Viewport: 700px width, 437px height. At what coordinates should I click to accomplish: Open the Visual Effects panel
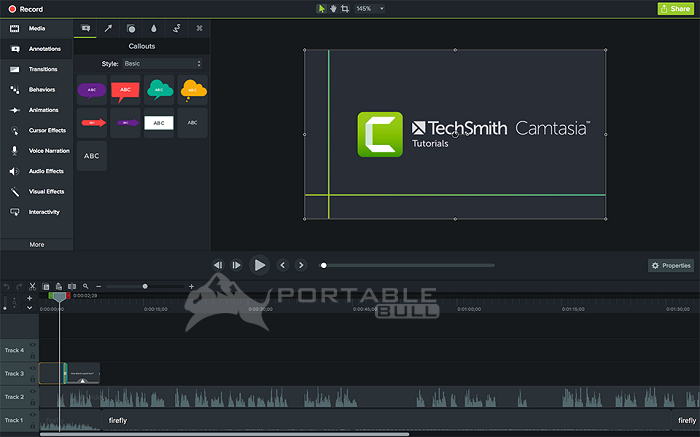(x=36, y=191)
